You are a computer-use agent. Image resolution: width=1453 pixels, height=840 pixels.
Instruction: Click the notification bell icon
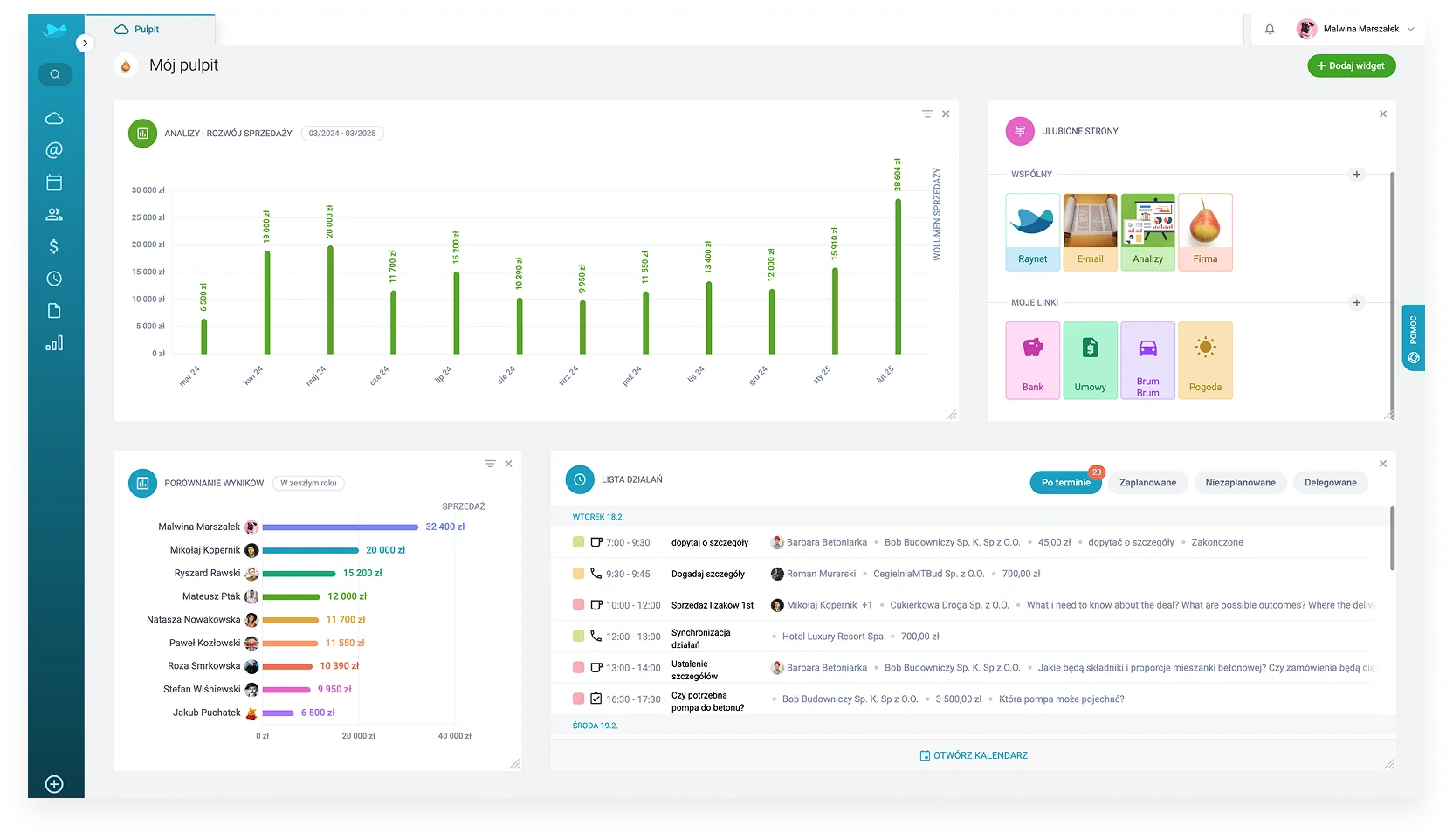(x=1270, y=29)
